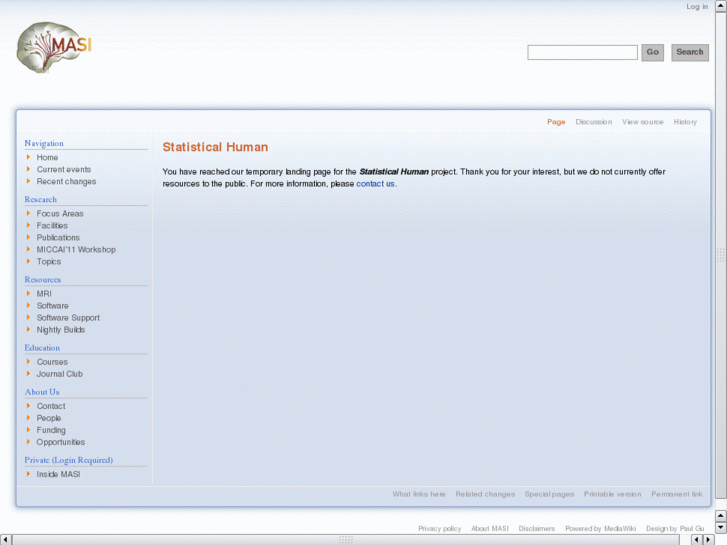Screen dimensions: 727x545
Task: Open the Page tab
Action: click(x=556, y=122)
